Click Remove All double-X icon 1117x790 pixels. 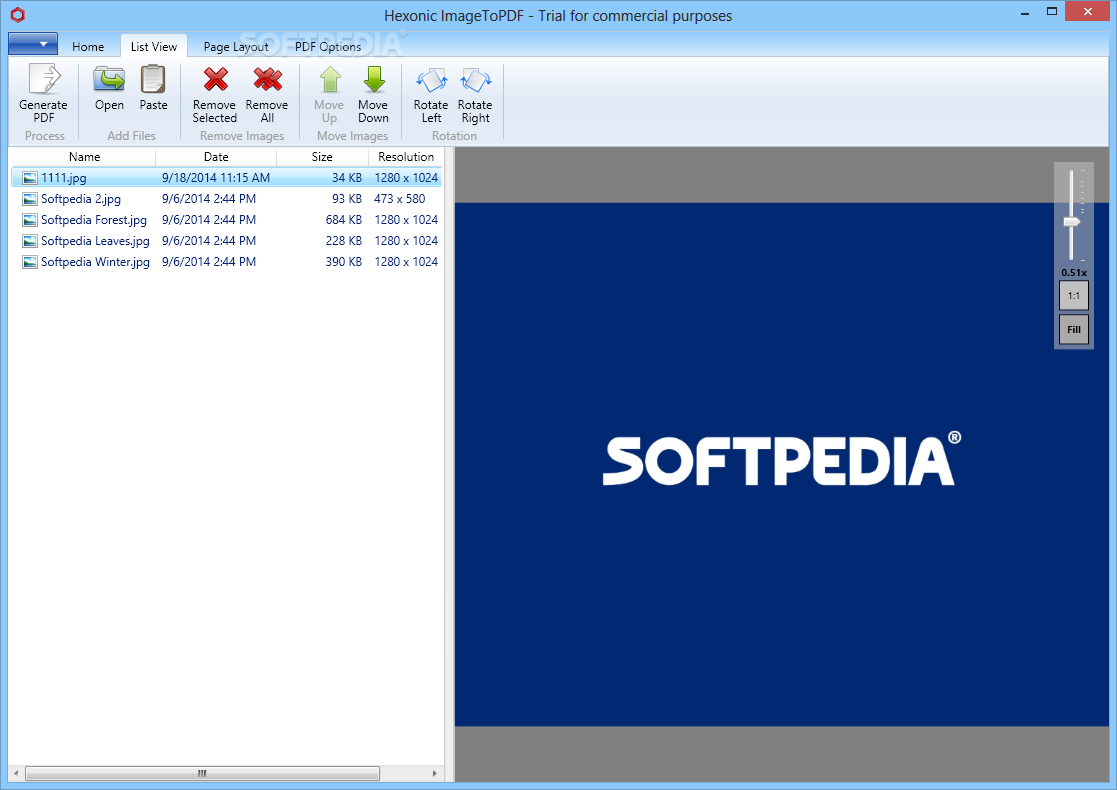[x=267, y=78]
